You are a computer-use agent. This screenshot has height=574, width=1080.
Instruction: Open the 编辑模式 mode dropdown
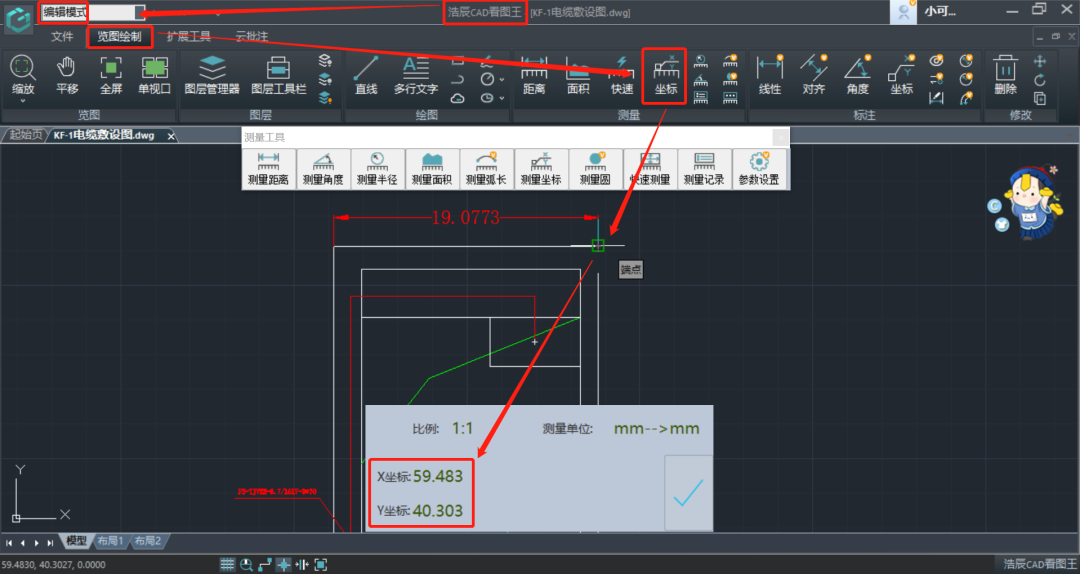[140, 12]
